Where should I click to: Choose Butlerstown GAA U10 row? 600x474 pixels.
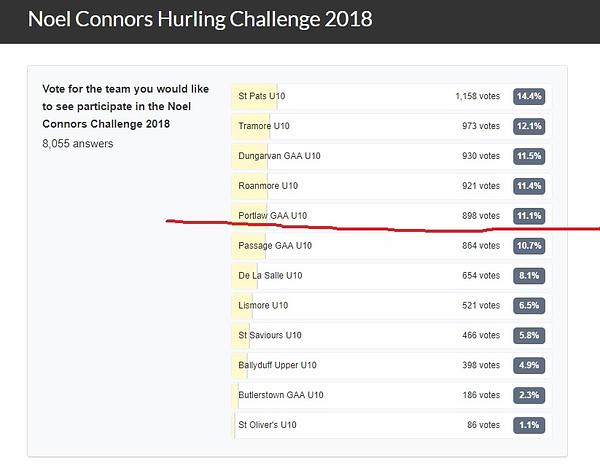coord(391,395)
